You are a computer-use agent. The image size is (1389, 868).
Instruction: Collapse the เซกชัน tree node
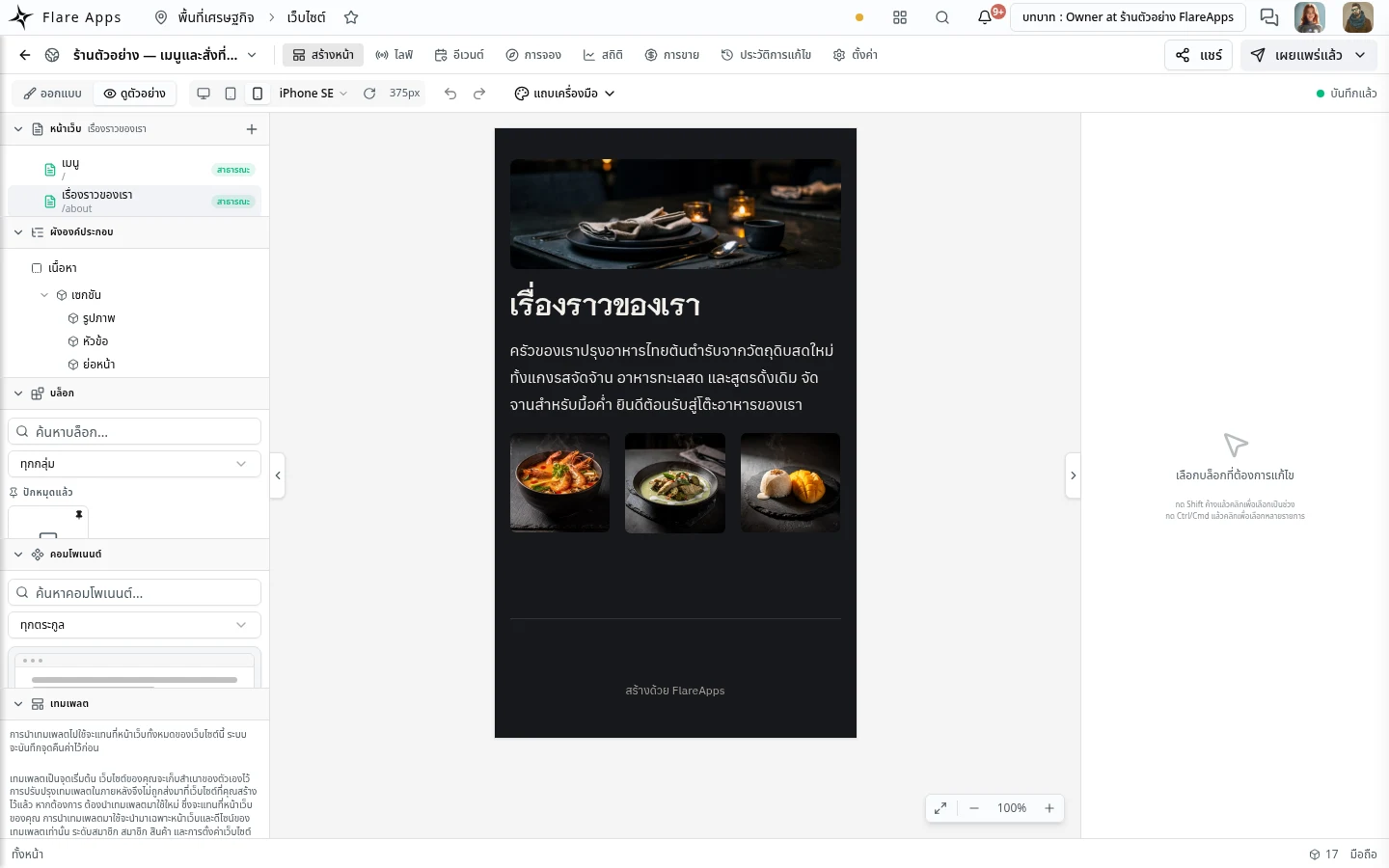pyautogui.click(x=44, y=295)
